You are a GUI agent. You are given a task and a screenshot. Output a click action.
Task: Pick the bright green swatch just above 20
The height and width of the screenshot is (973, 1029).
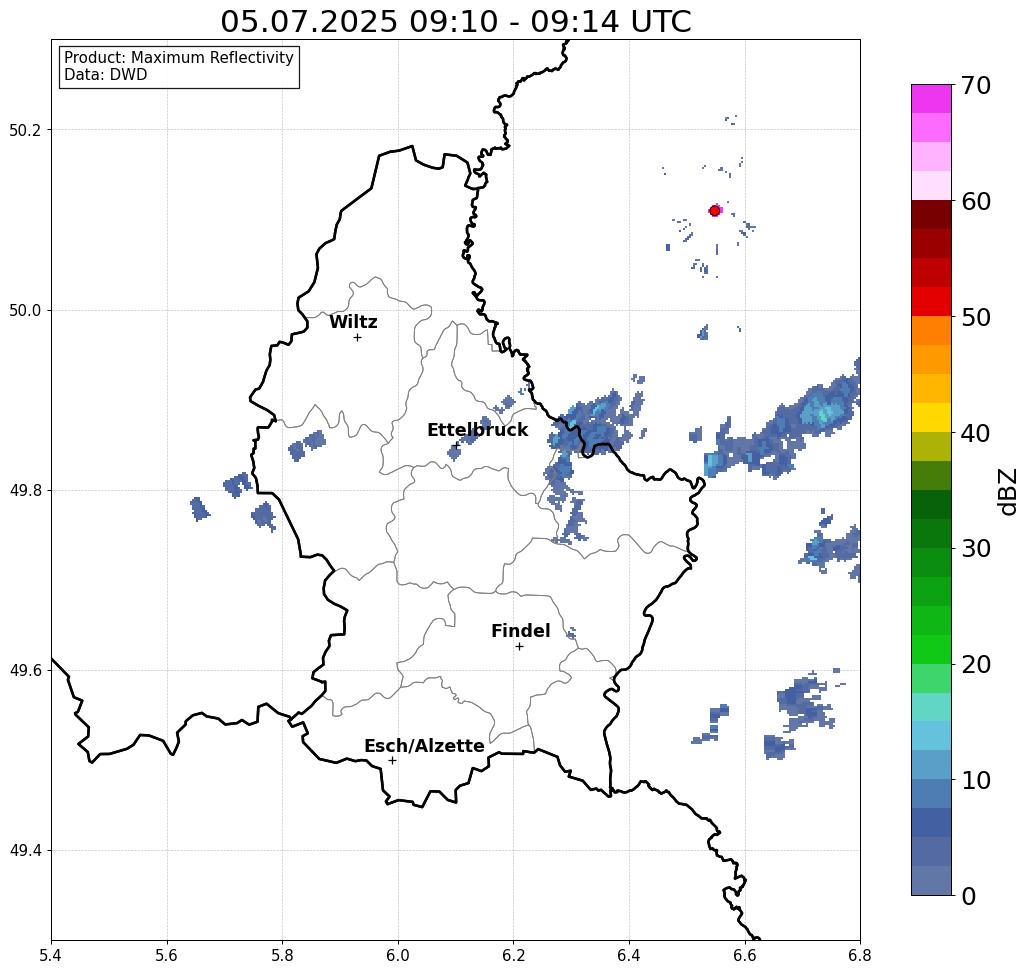click(x=931, y=649)
